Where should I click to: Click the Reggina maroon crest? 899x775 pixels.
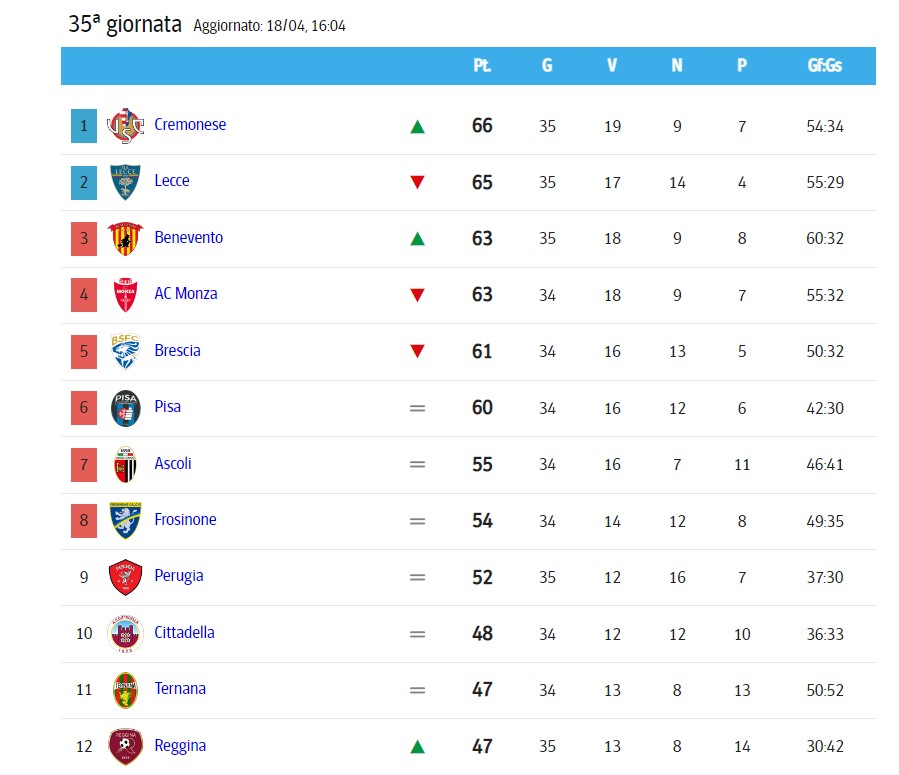point(126,746)
